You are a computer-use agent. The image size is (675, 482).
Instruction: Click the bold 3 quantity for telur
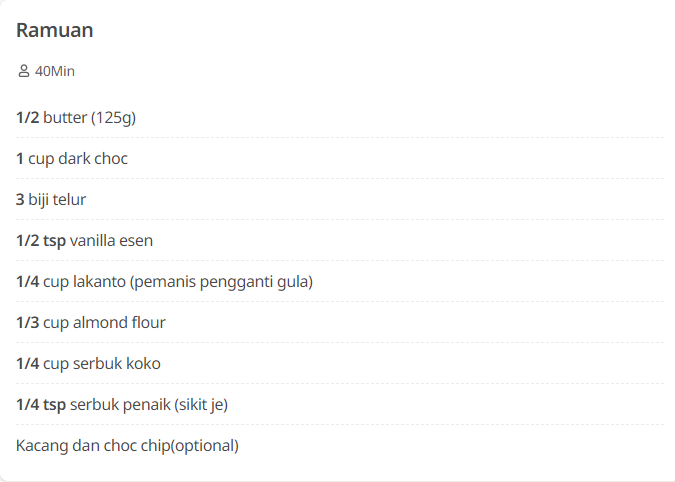coord(20,200)
